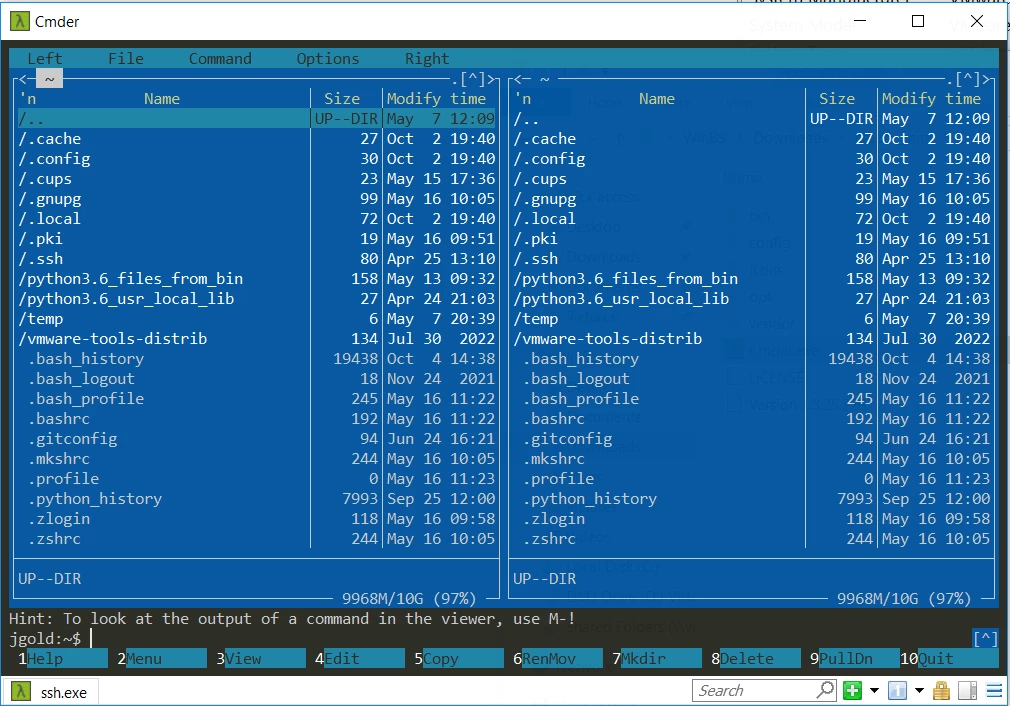The image size is (1010, 706).
Task: Select the ssh.exe console tab
Action: pyautogui.click(x=50, y=692)
